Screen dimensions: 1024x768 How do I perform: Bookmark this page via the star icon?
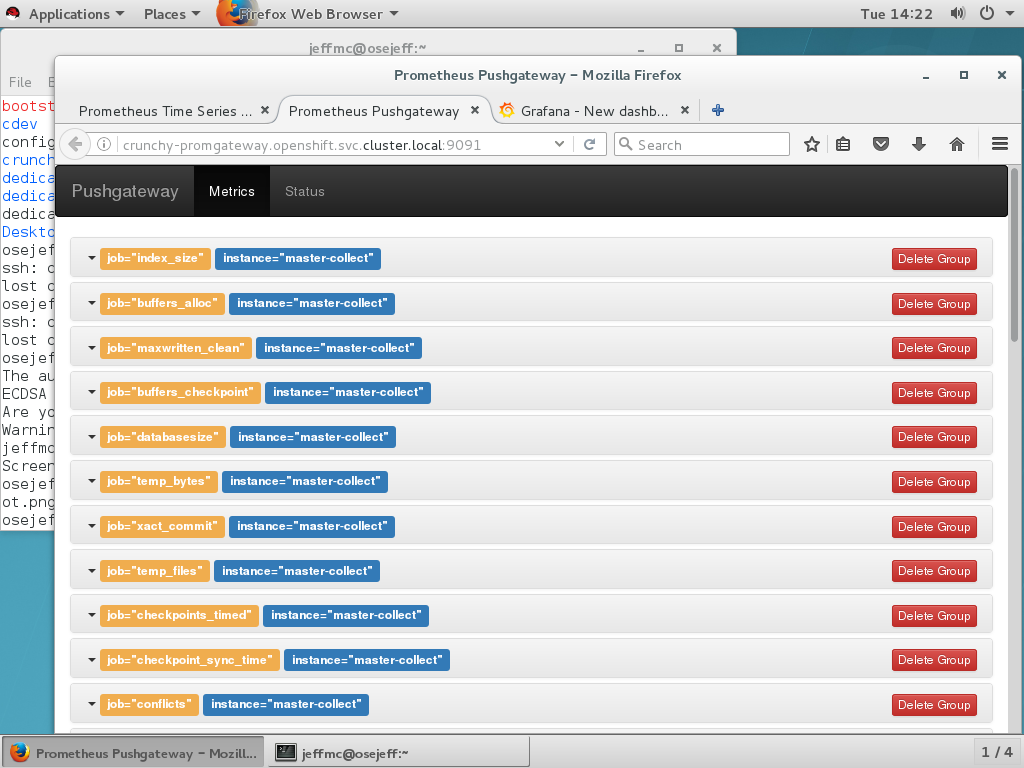pos(812,144)
